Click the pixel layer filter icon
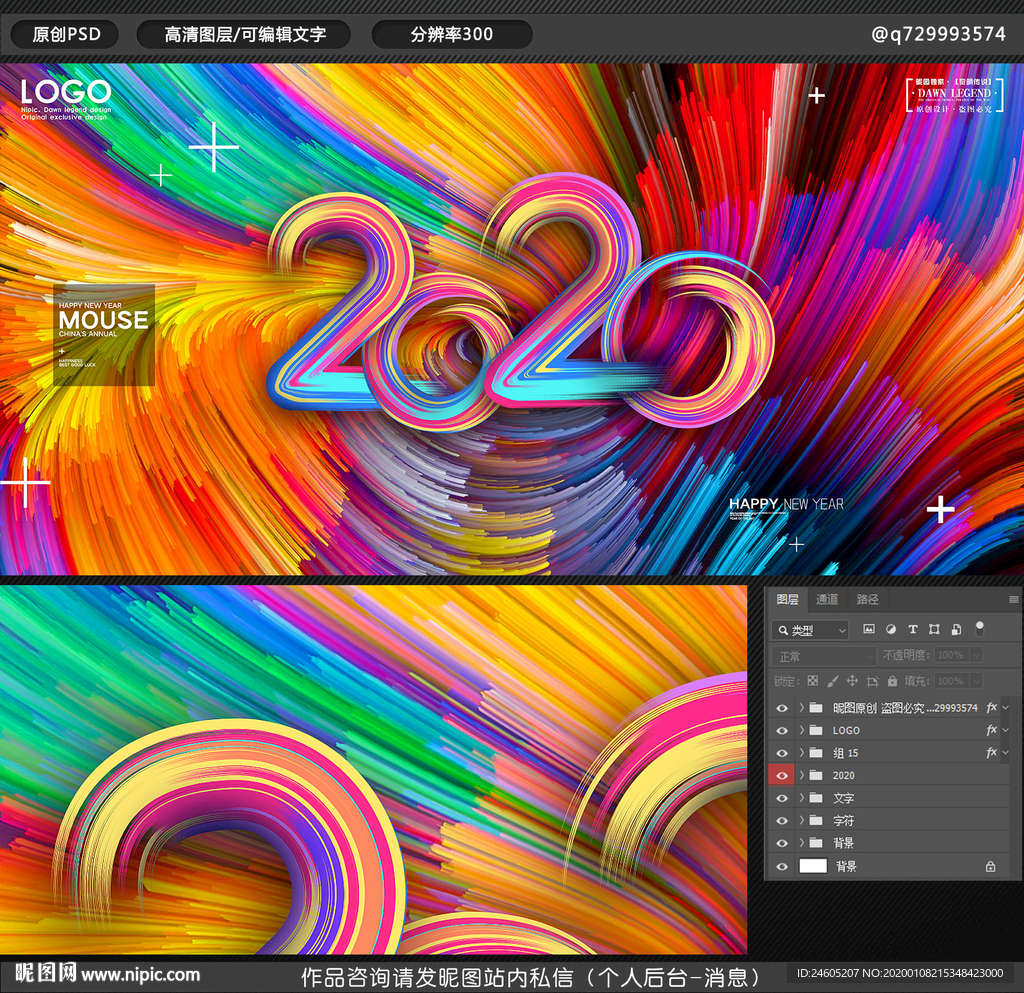1024x993 pixels. pyautogui.click(x=868, y=629)
